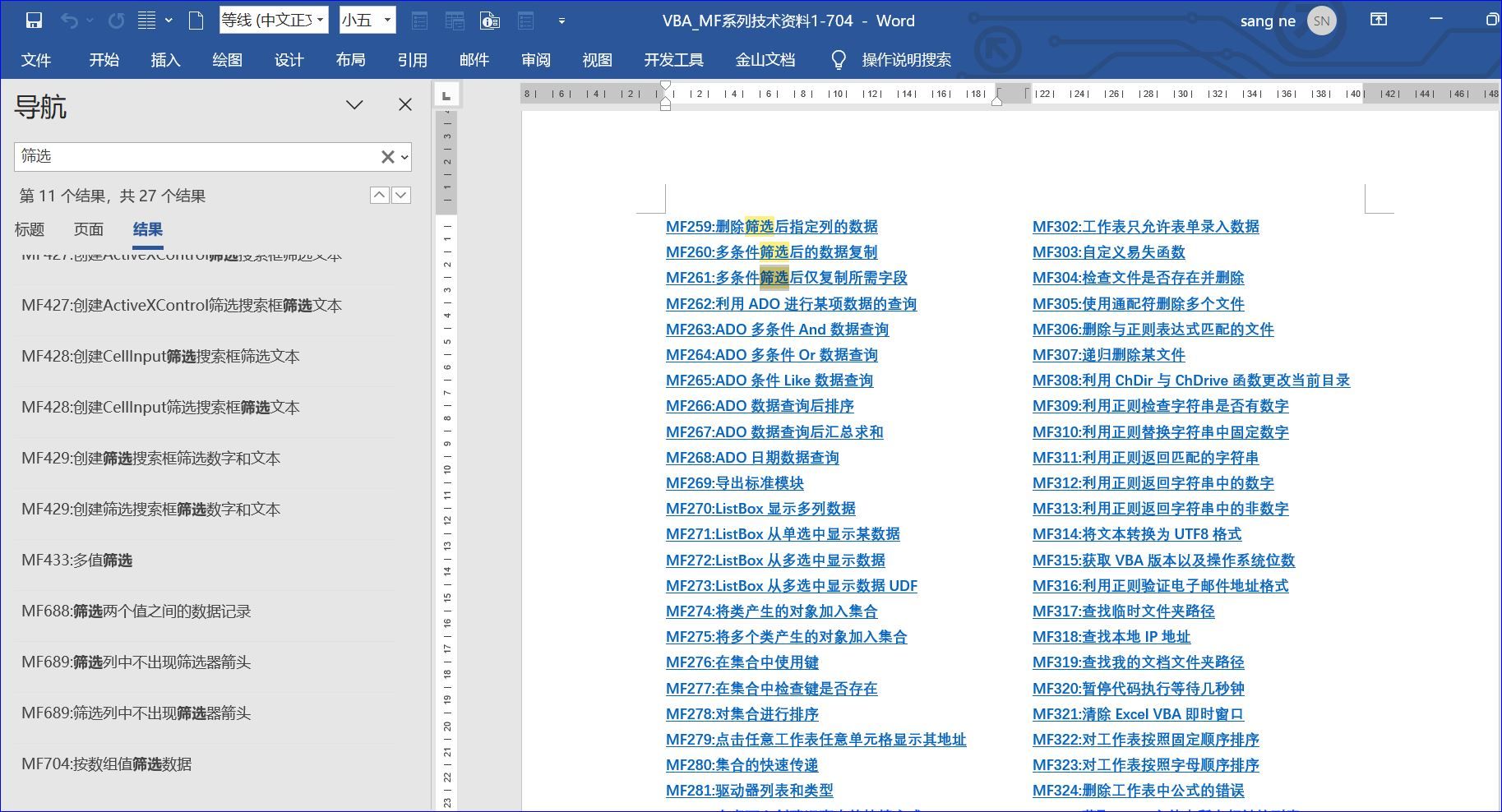This screenshot has height=812, width=1502.
Task: Open link MF260:多条件筛选后的数据复制
Action: [772, 252]
